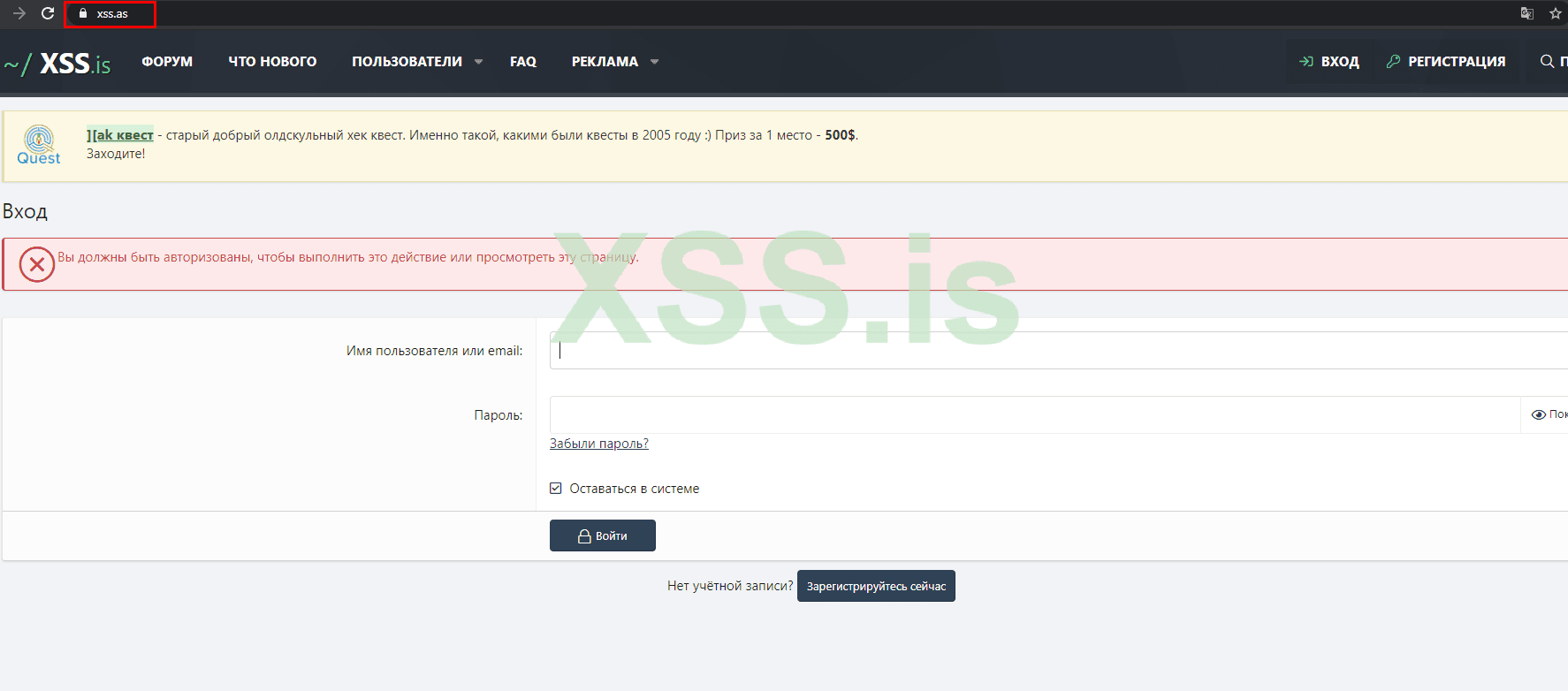Click the '500$' prize text

(840, 134)
